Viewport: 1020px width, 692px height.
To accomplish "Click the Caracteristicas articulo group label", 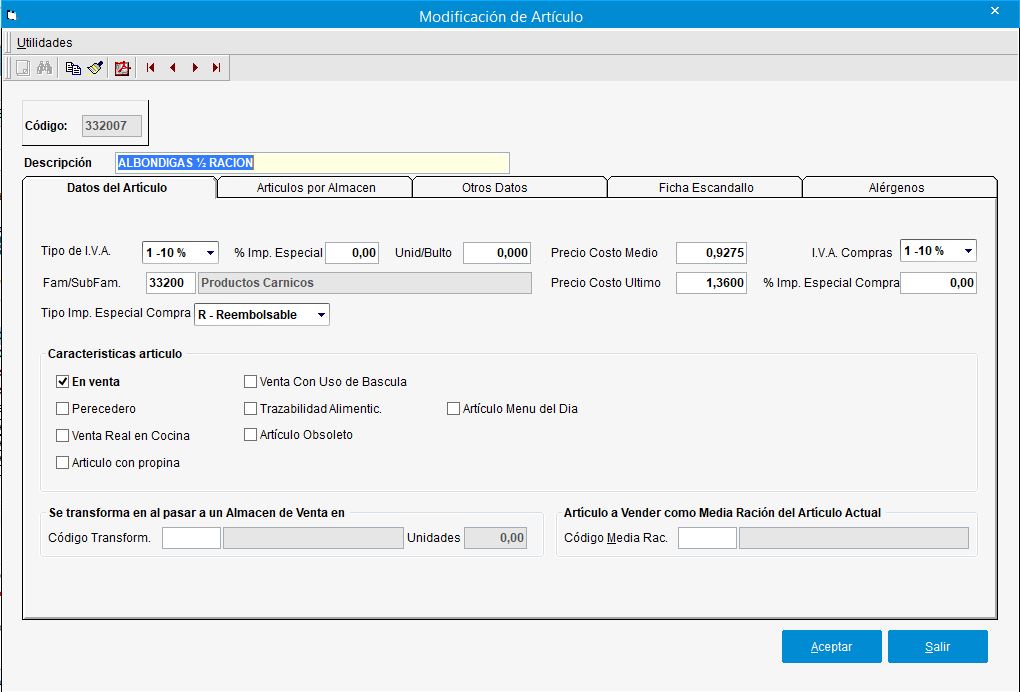I will point(115,354).
